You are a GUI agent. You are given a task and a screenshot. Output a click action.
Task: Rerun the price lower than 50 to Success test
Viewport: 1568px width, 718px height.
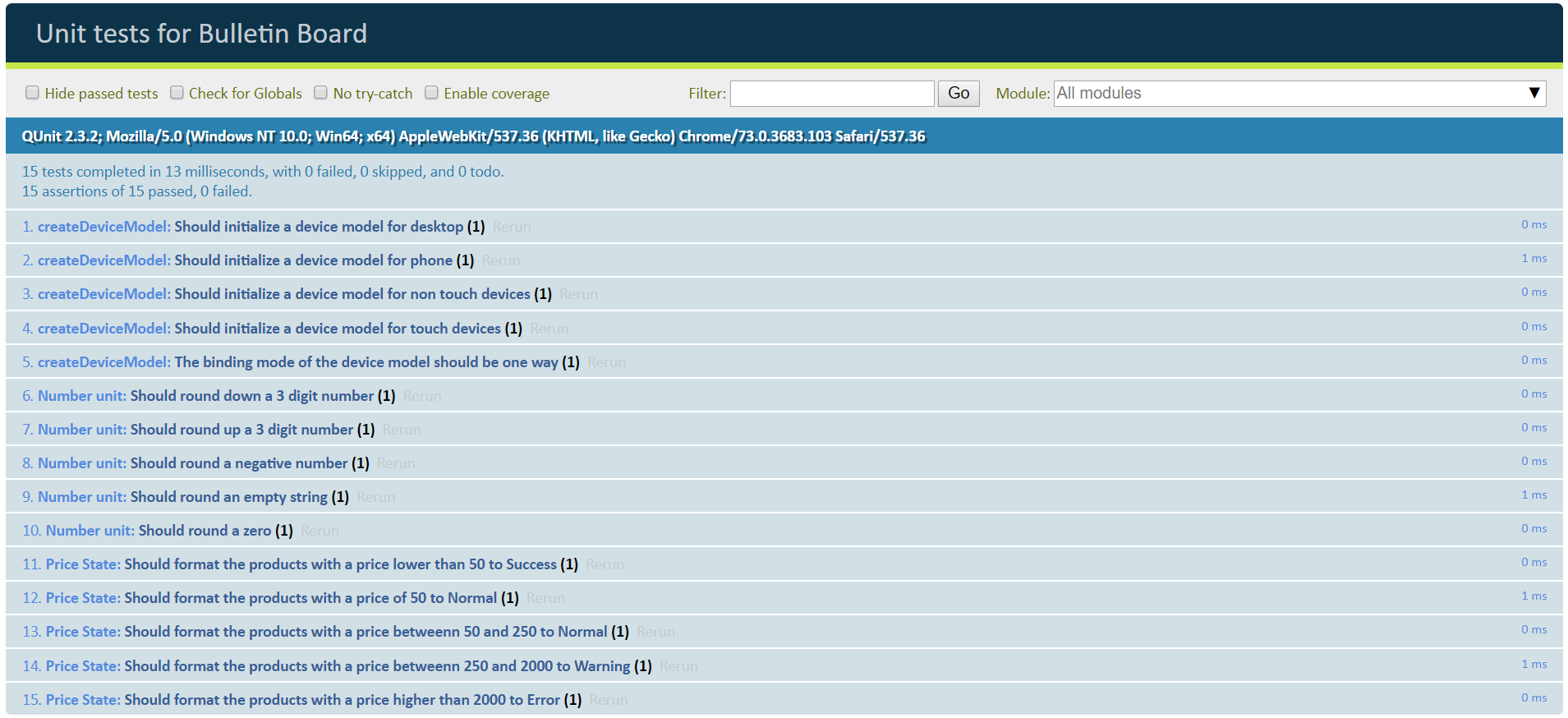click(605, 564)
